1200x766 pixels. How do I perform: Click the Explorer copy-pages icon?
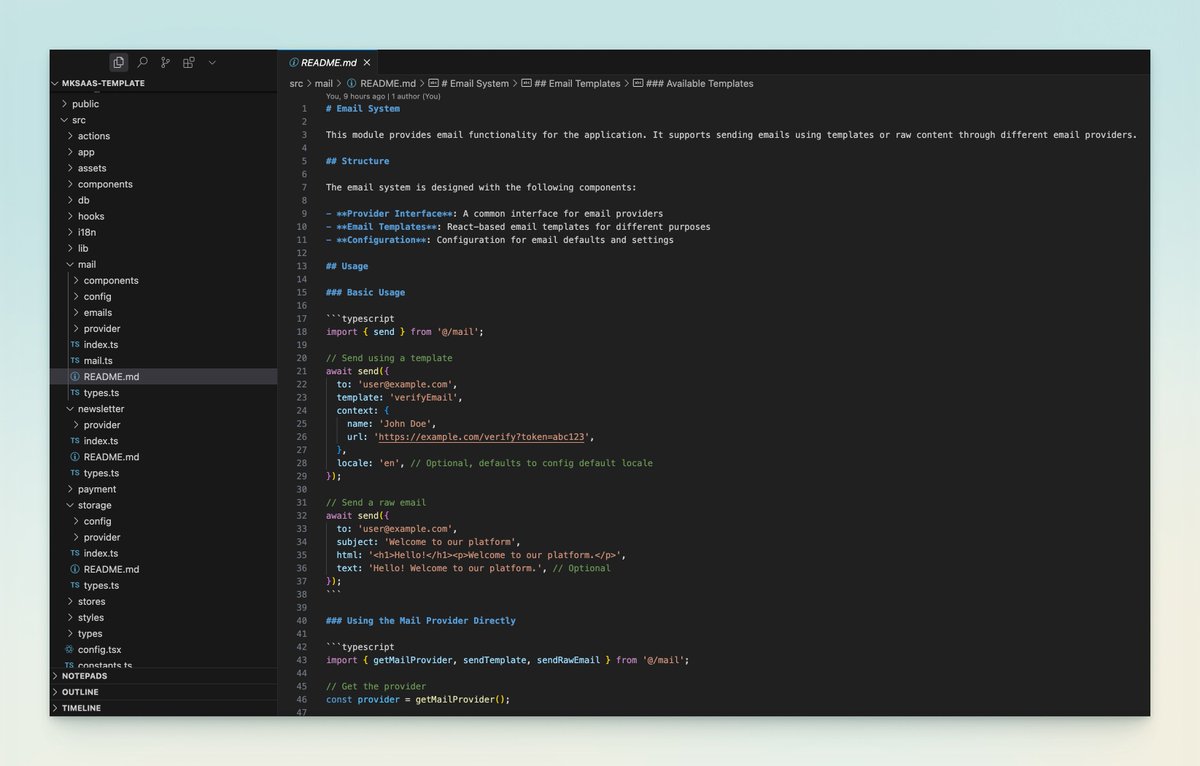pos(119,62)
